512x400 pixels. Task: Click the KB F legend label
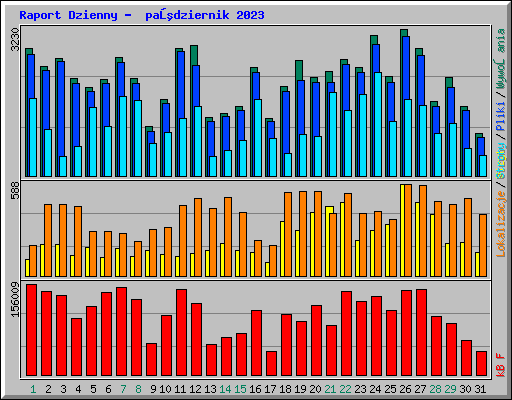(500, 365)
